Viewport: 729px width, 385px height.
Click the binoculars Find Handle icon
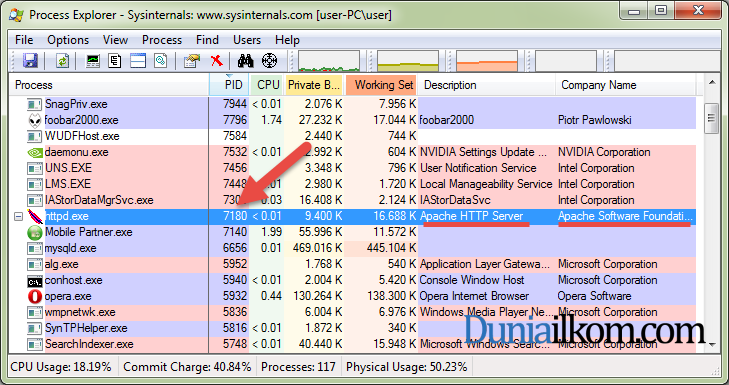pos(245,61)
